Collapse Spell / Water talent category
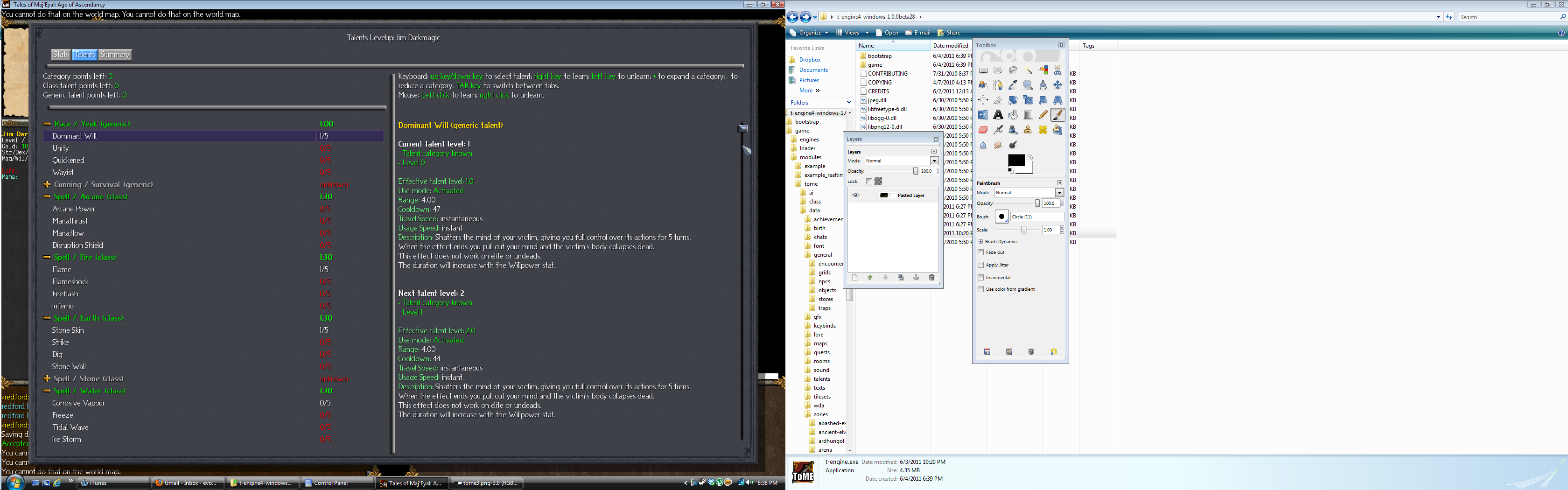This screenshot has height=490, width=1568. [x=47, y=391]
